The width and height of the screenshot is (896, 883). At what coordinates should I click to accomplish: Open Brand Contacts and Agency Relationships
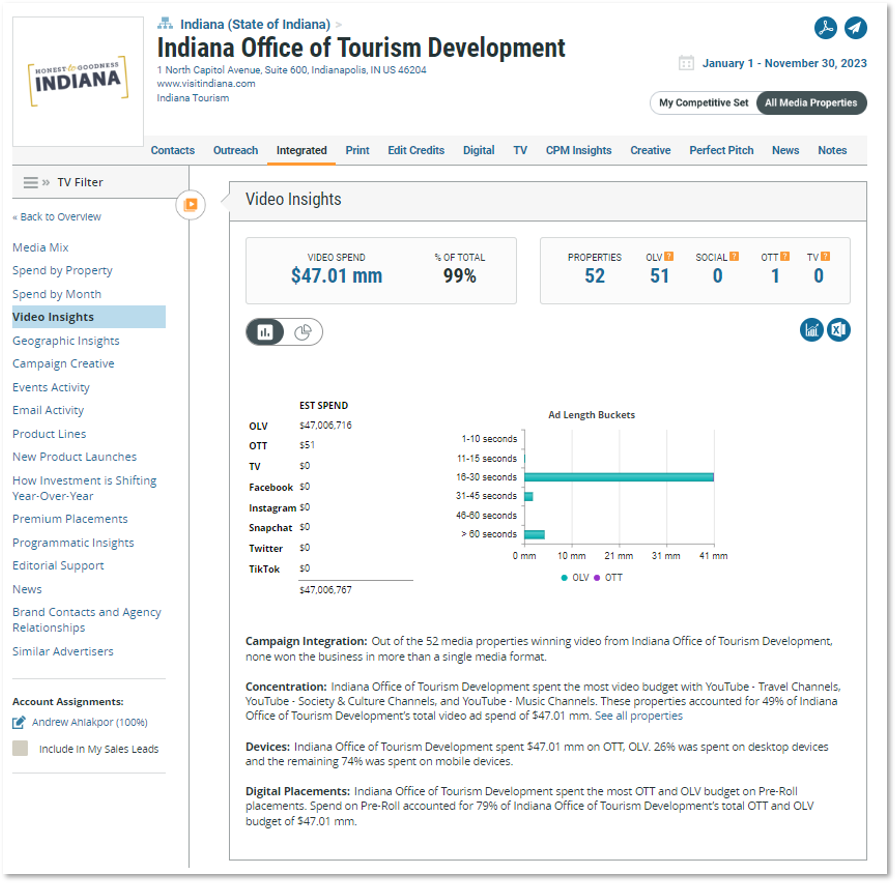coord(87,620)
